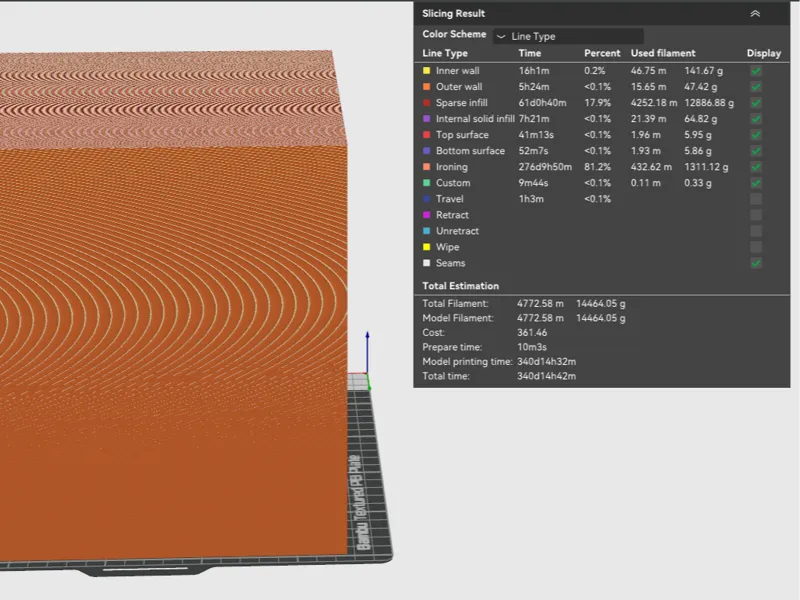Click the Display column header
Image resolution: width=800 pixels, height=600 pixels.
click(x=764, y=53)
